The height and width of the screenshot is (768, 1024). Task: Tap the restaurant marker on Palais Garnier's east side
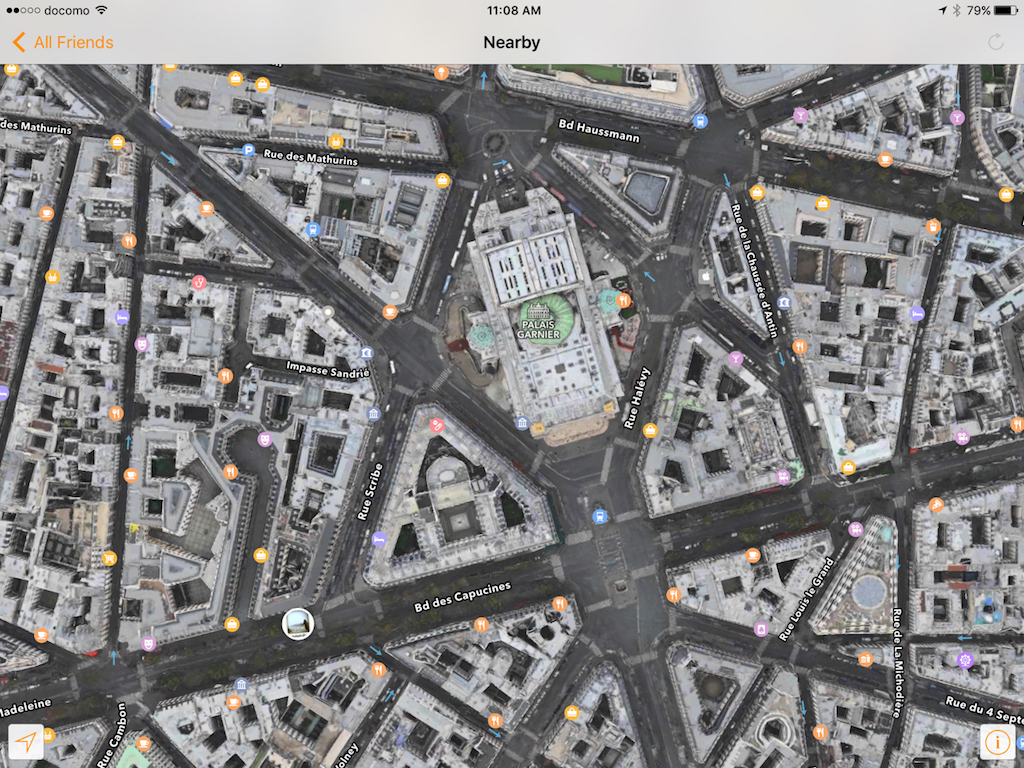pyautogui.click(x=624, y=300)
